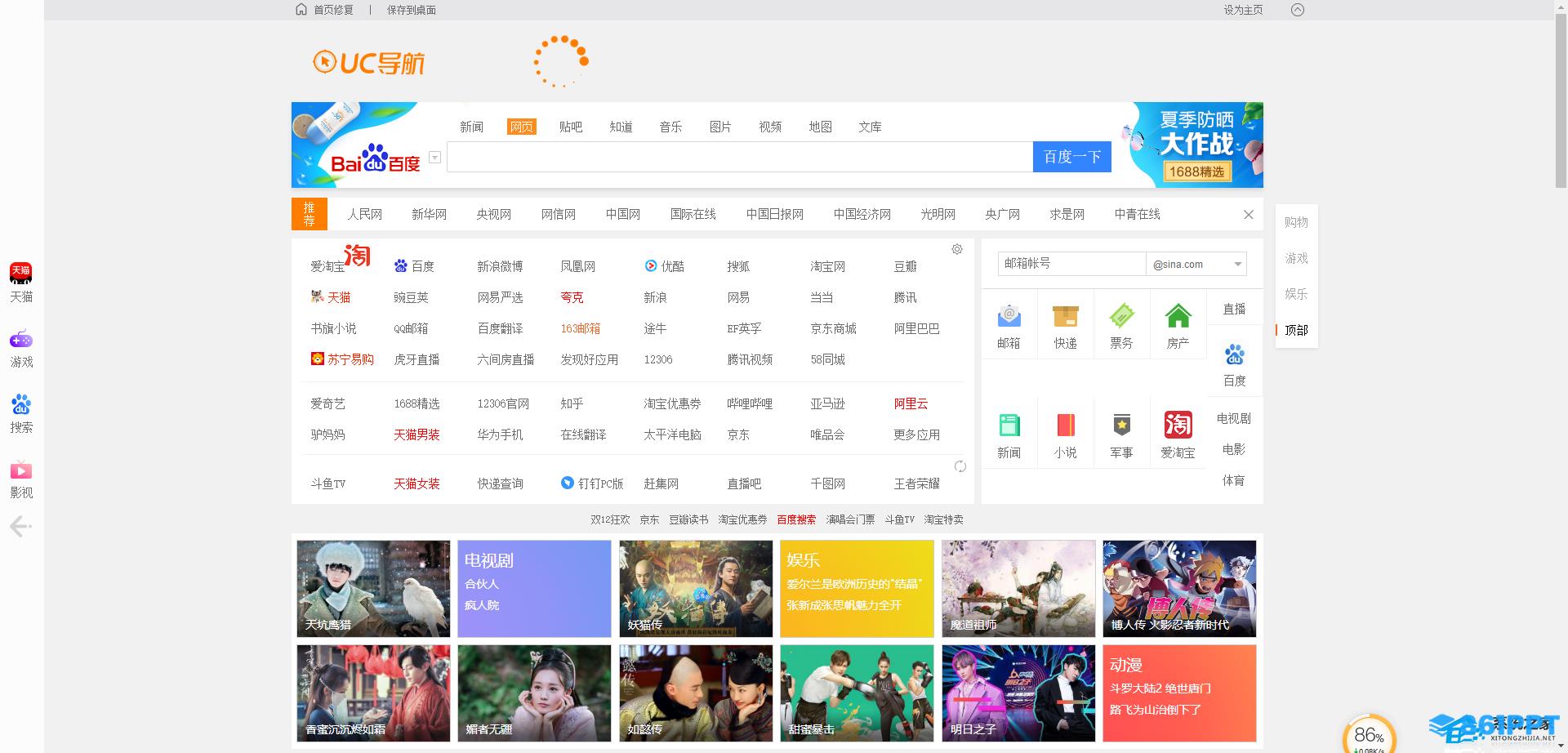
Task: Open the 电视剧 link in right panel
Action: [1234, 418]
